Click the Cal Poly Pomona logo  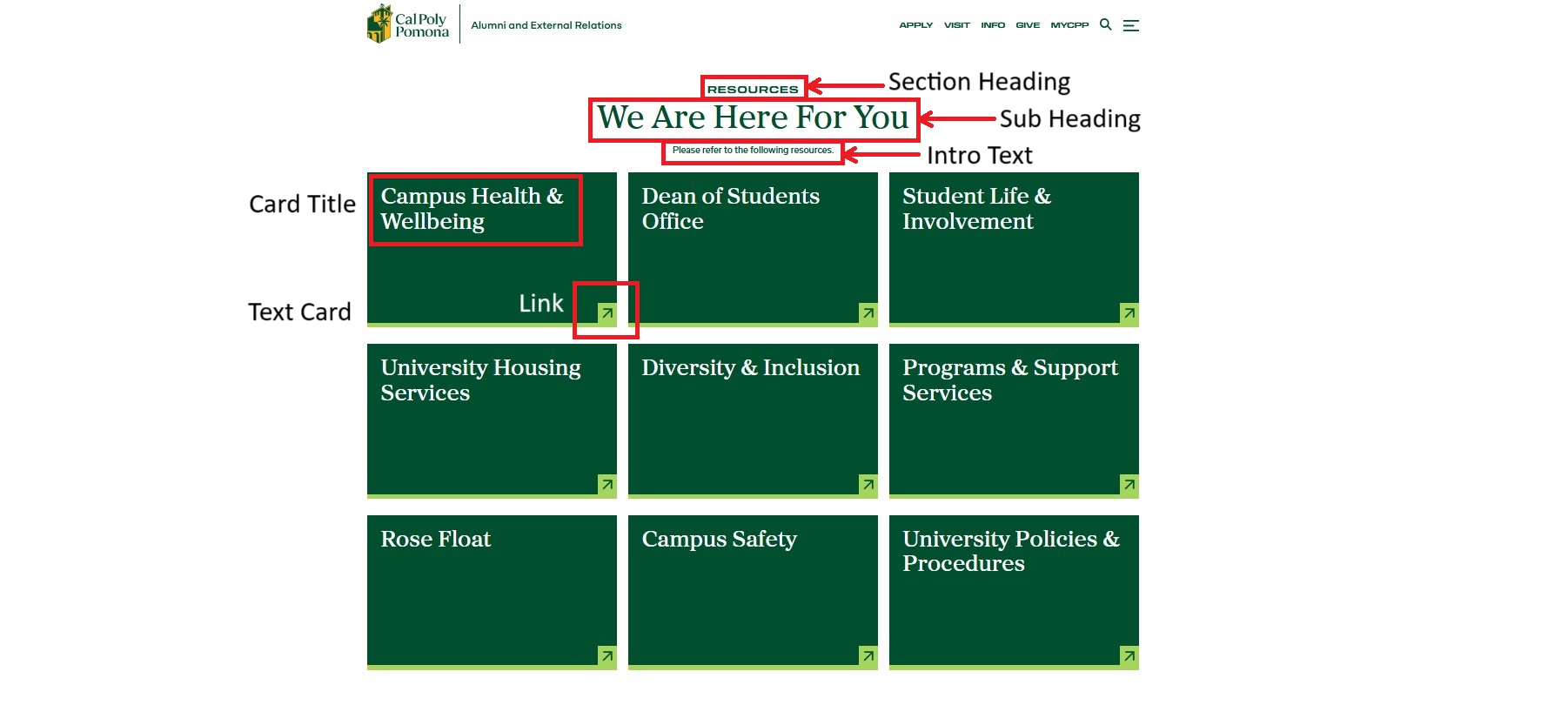point(407,24)
